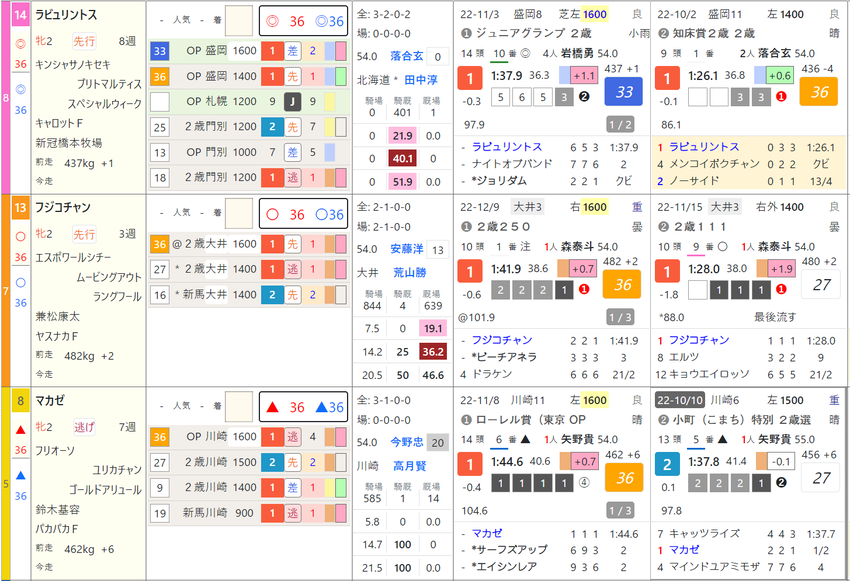Open メンコイボクチャン result link
This screenshot has height=581, width=850.
714,164
